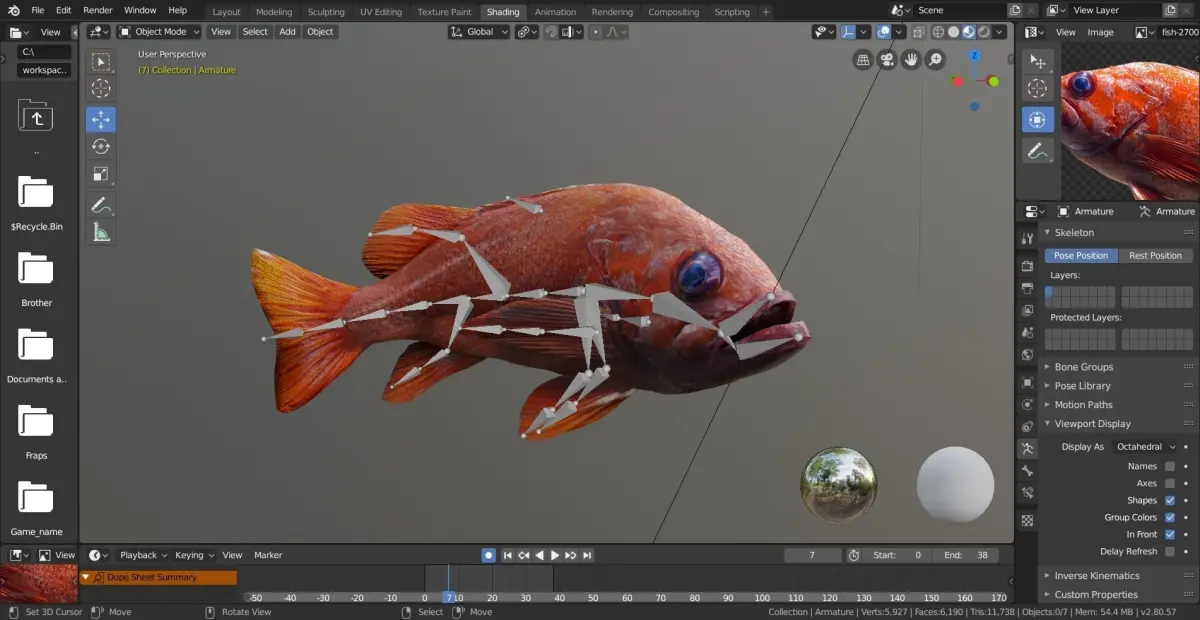Open Render properties tab

[1027, 266]
